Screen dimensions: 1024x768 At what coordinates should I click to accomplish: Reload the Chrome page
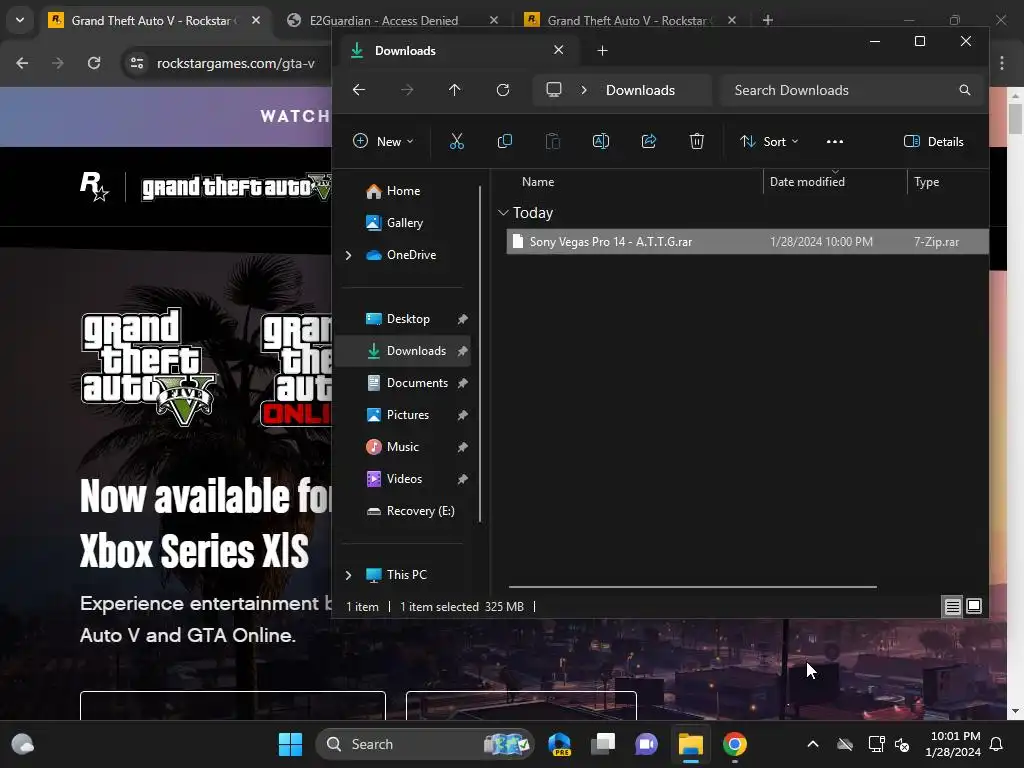click(x=94, y=63)
